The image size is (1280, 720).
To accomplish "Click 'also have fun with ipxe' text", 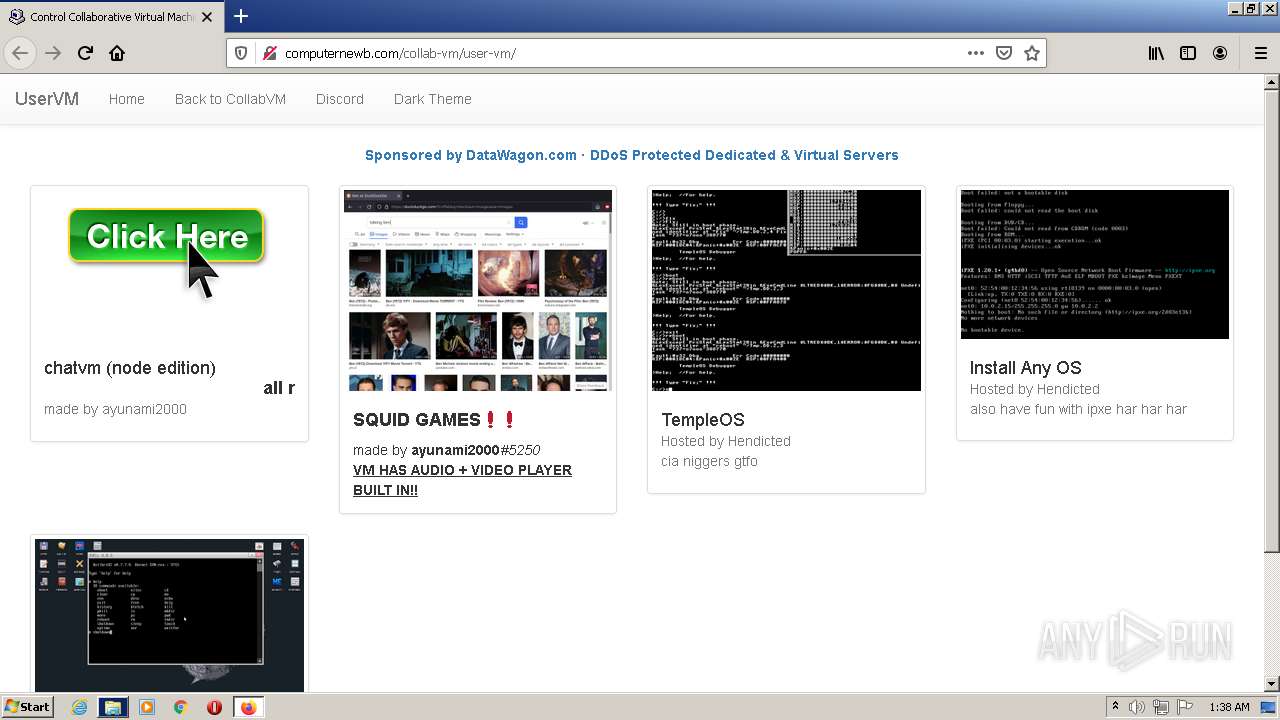I will (x=1078, y=409).
